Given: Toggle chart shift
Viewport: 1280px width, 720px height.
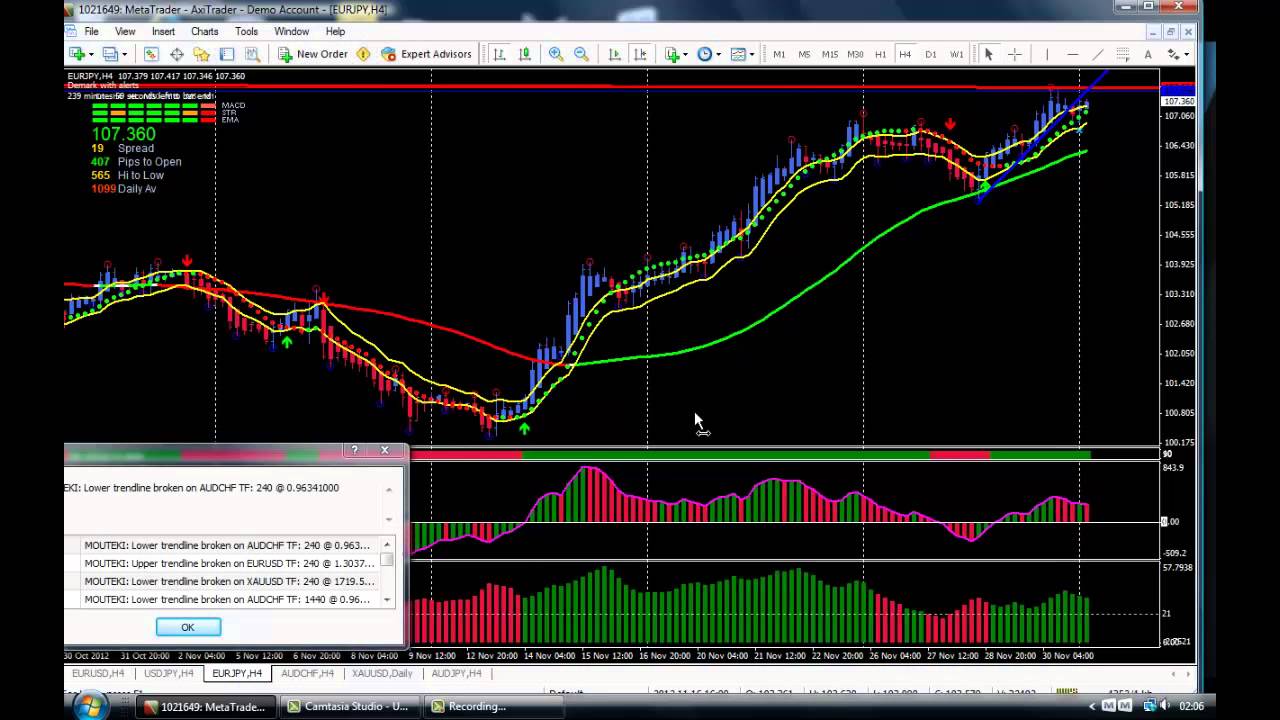Looking at the screenshot, I should [640, 54].
